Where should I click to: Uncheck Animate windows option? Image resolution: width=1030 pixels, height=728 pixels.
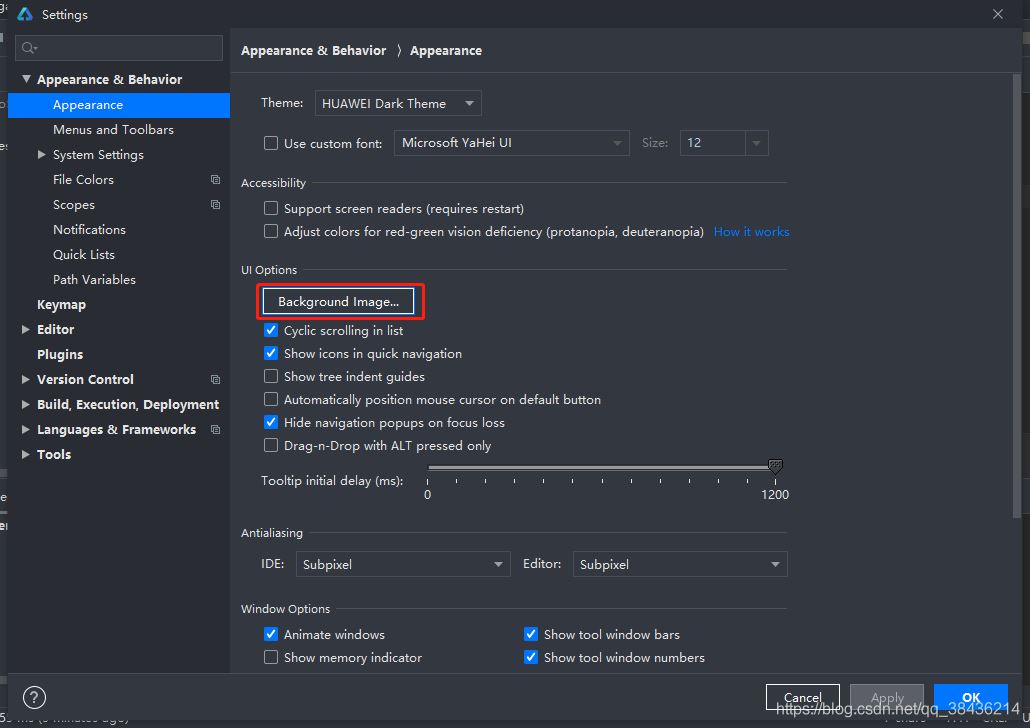click(x=271, y=634)
